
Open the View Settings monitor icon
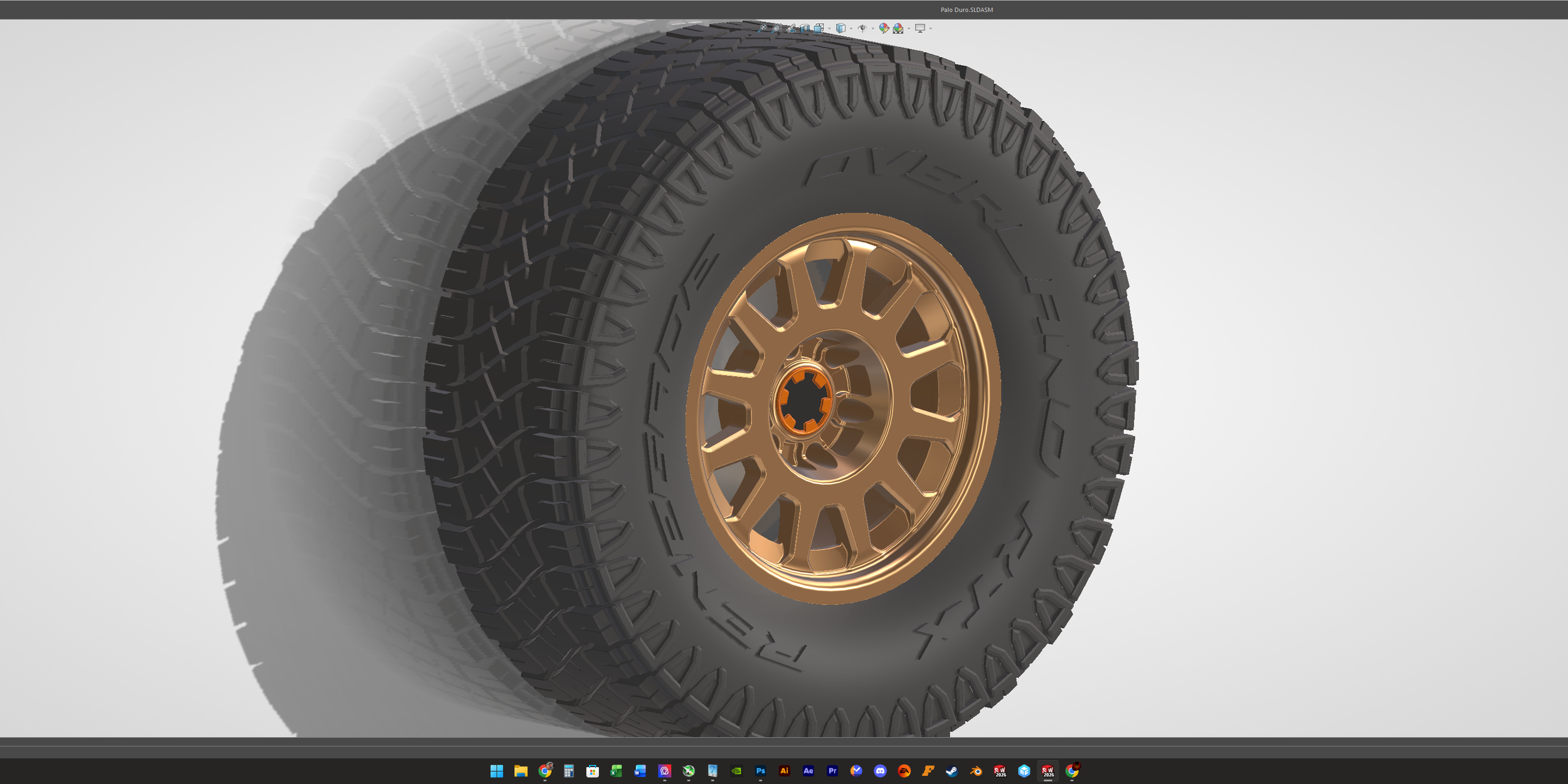pyautogui.click(x=920, y=28)
